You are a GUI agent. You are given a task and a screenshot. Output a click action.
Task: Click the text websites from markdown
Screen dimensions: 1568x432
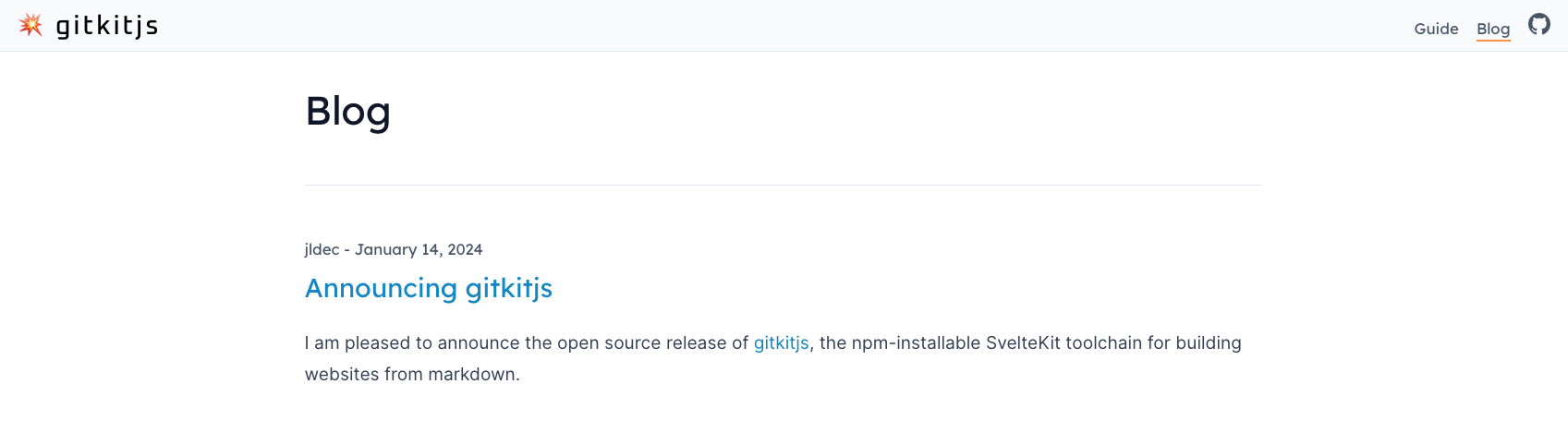412,375
